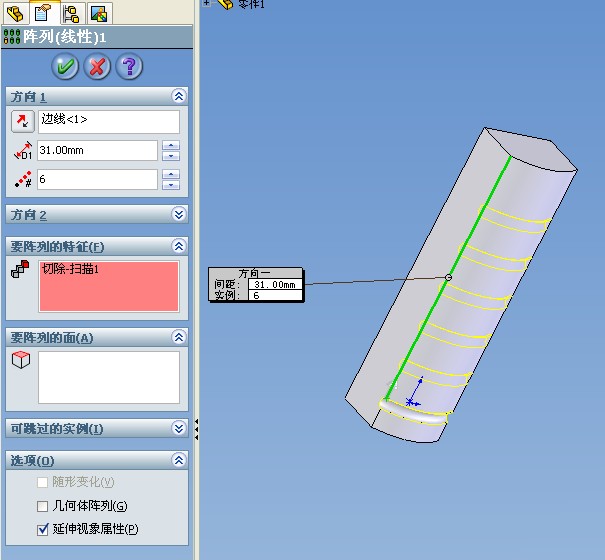605x560 pixels.
Task: Toggle the 几何体阵列 checkbox
Action: pyautogui.click(x=42, y=506)
